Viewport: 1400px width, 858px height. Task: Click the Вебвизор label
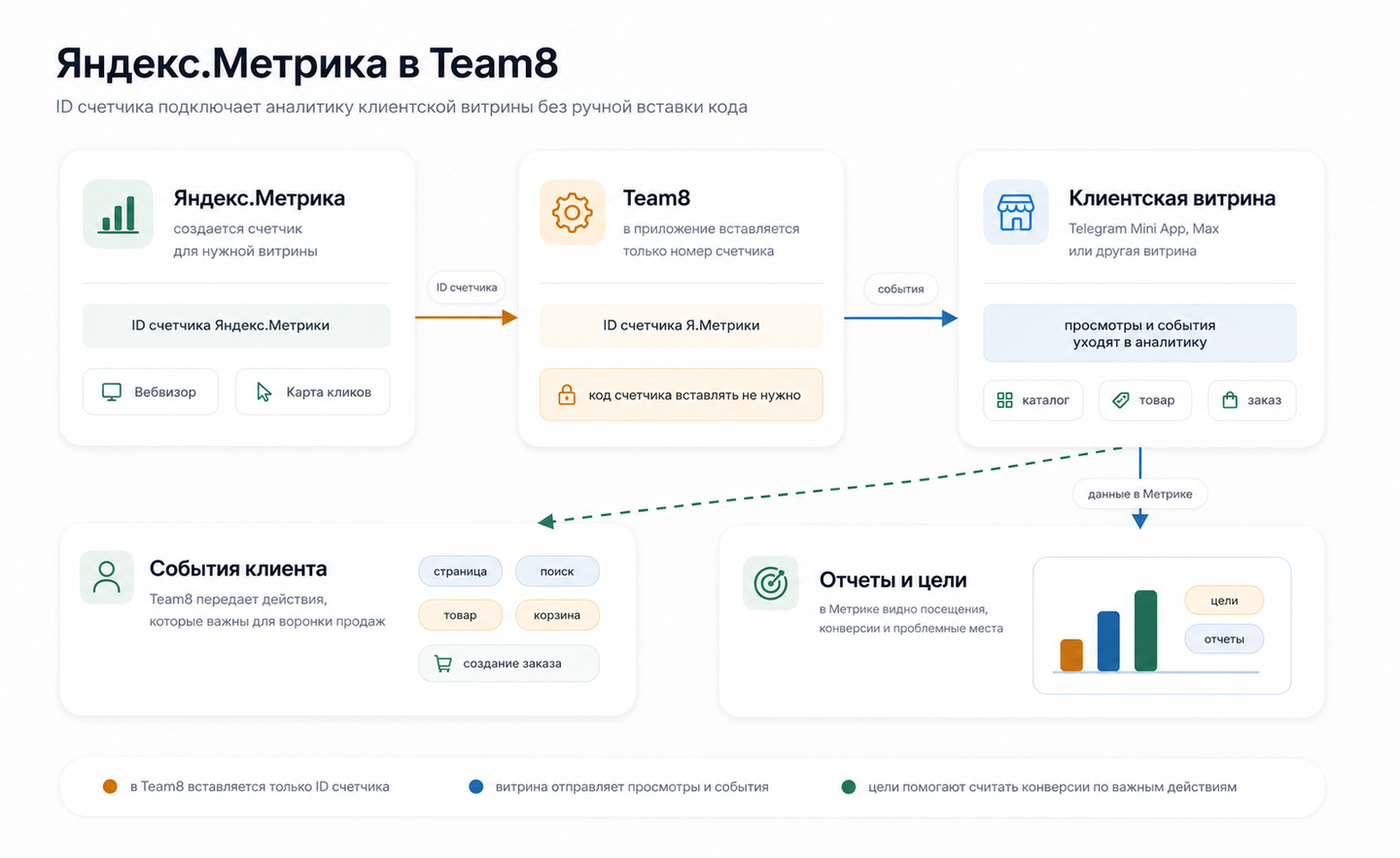165,392
